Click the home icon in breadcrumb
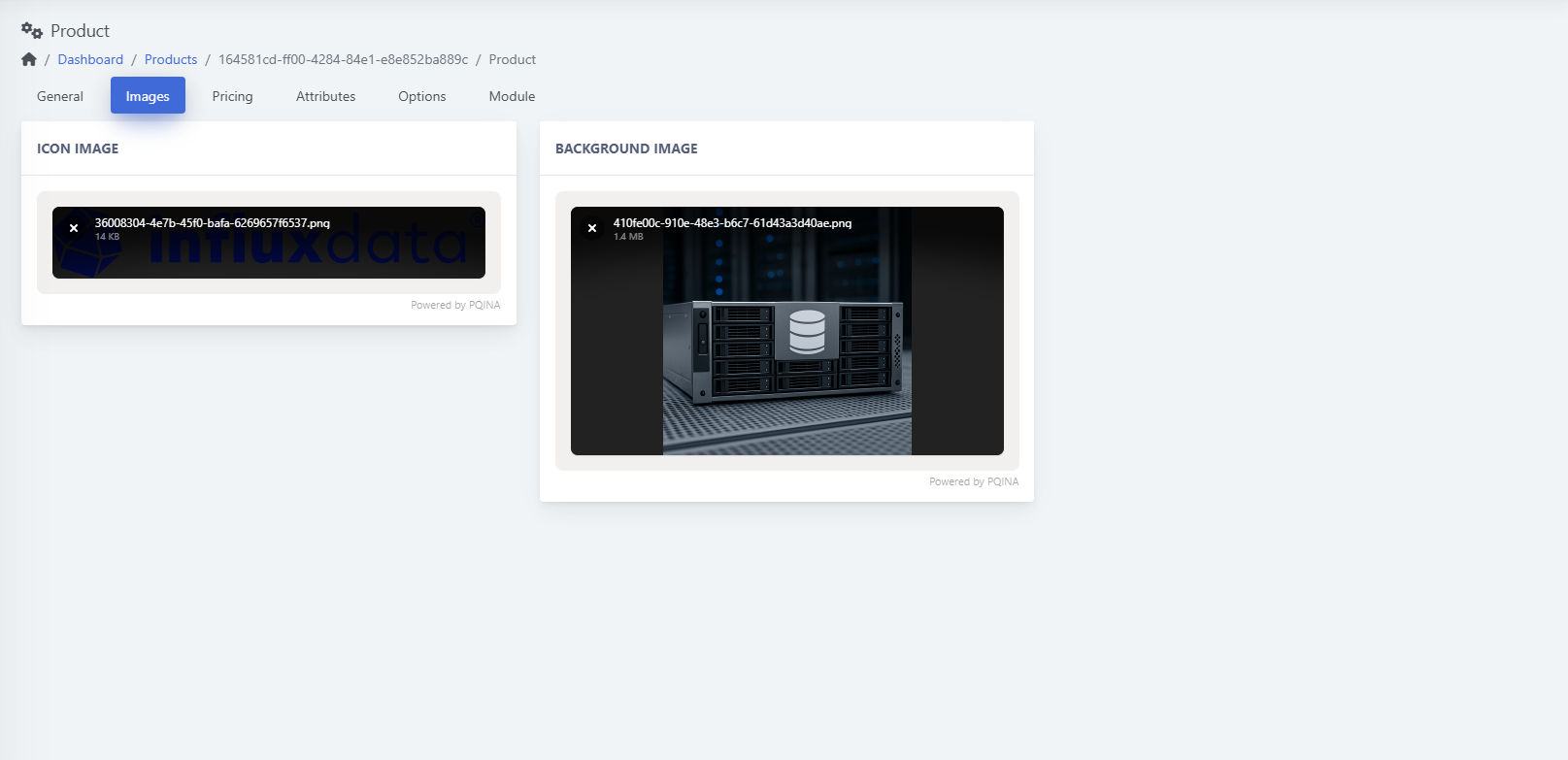This screenshot has width=1568, height=760. (29, 59)
